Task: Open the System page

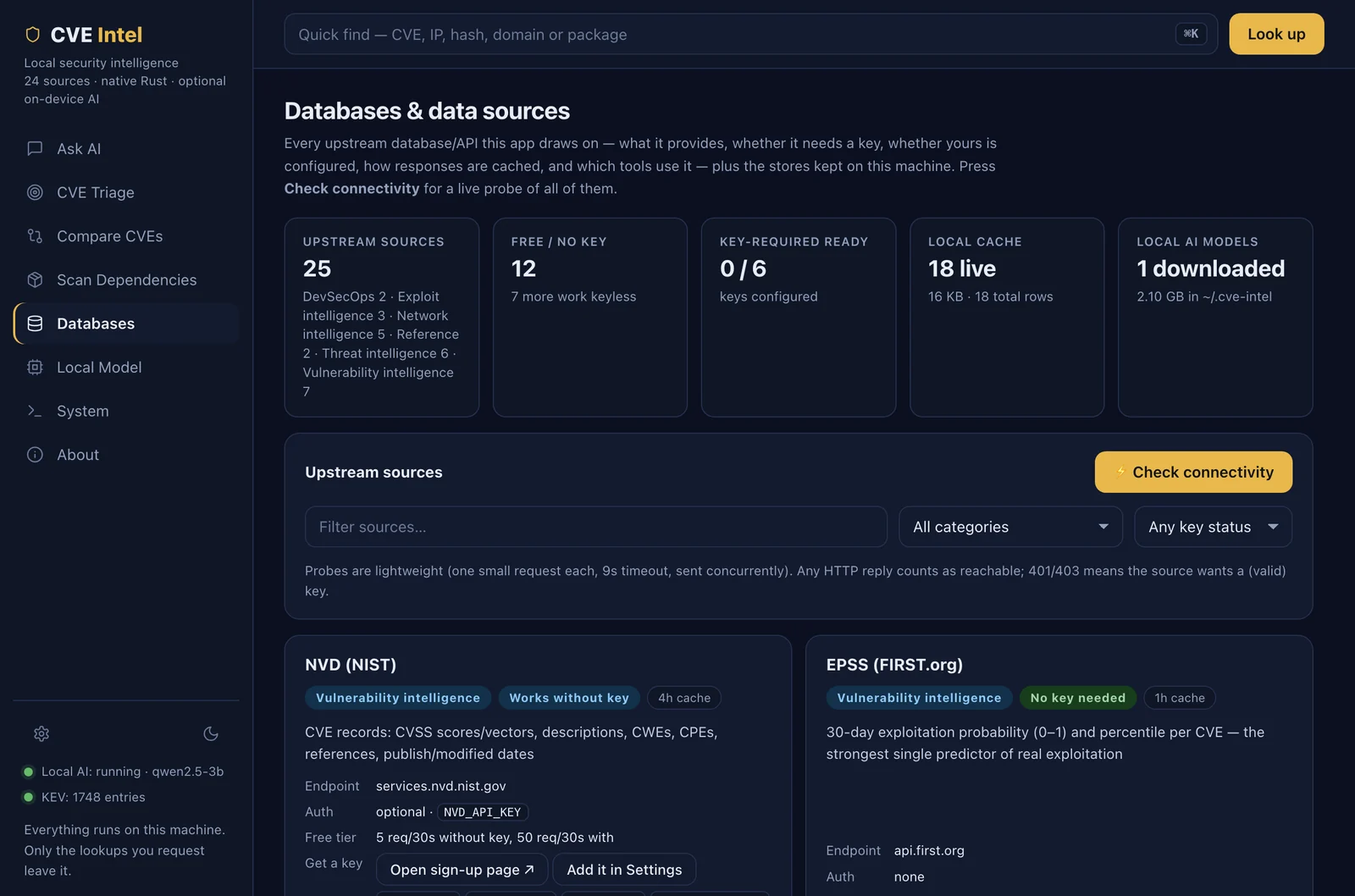Action: (127, 411)
